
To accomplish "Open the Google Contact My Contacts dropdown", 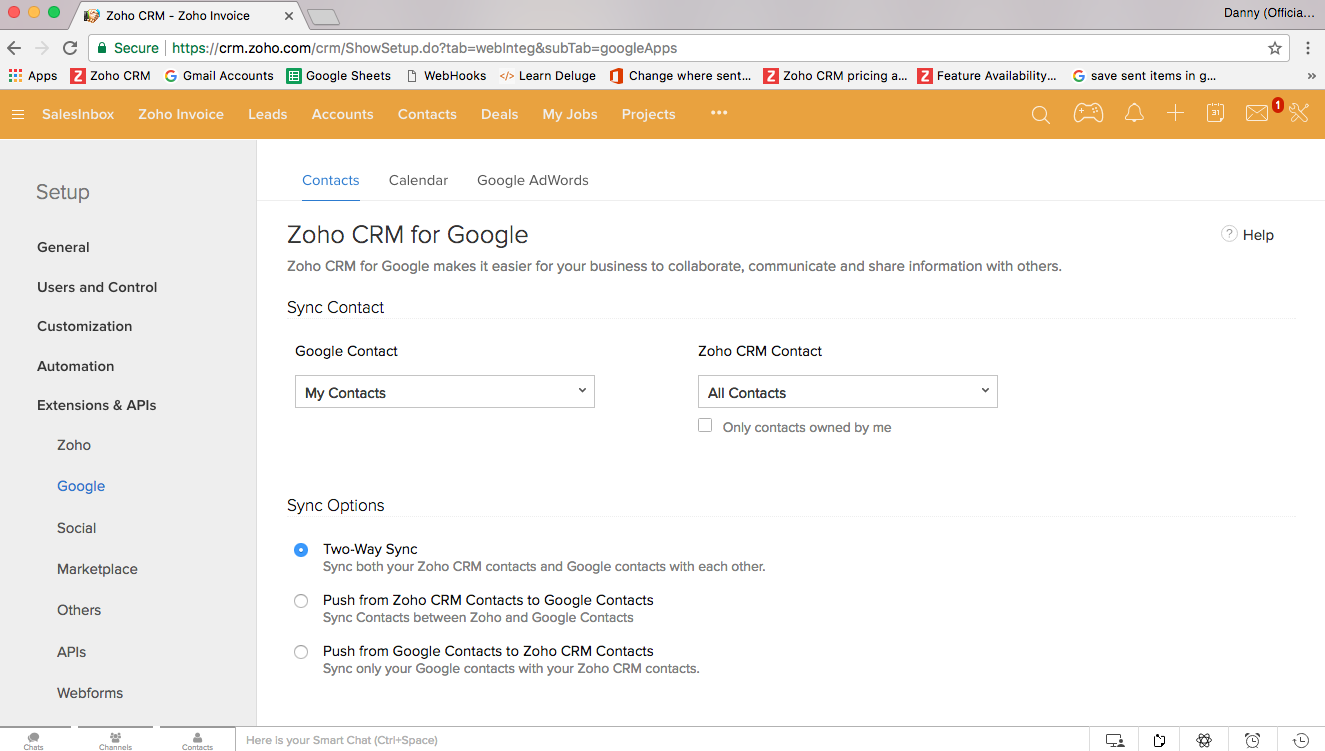I will tap(445, 392).
